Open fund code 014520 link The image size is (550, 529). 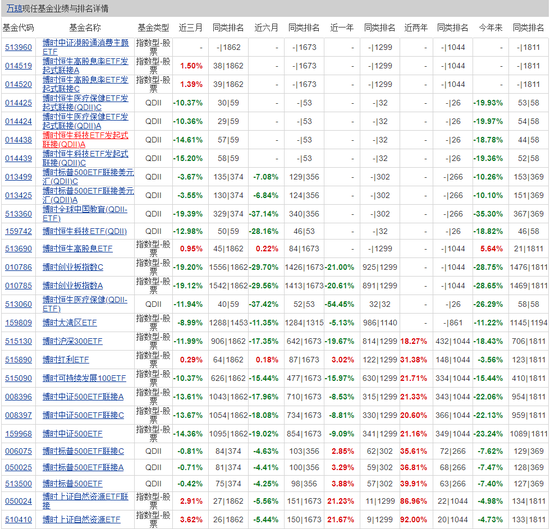point(19,85)
